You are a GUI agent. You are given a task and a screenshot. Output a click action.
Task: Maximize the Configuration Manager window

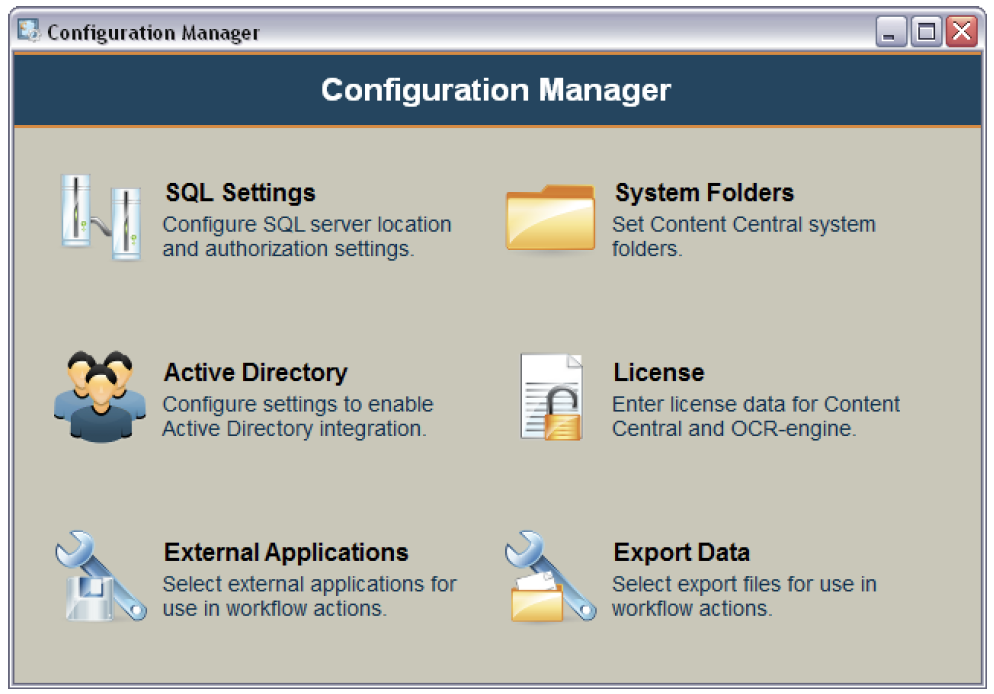click(925, 31)
